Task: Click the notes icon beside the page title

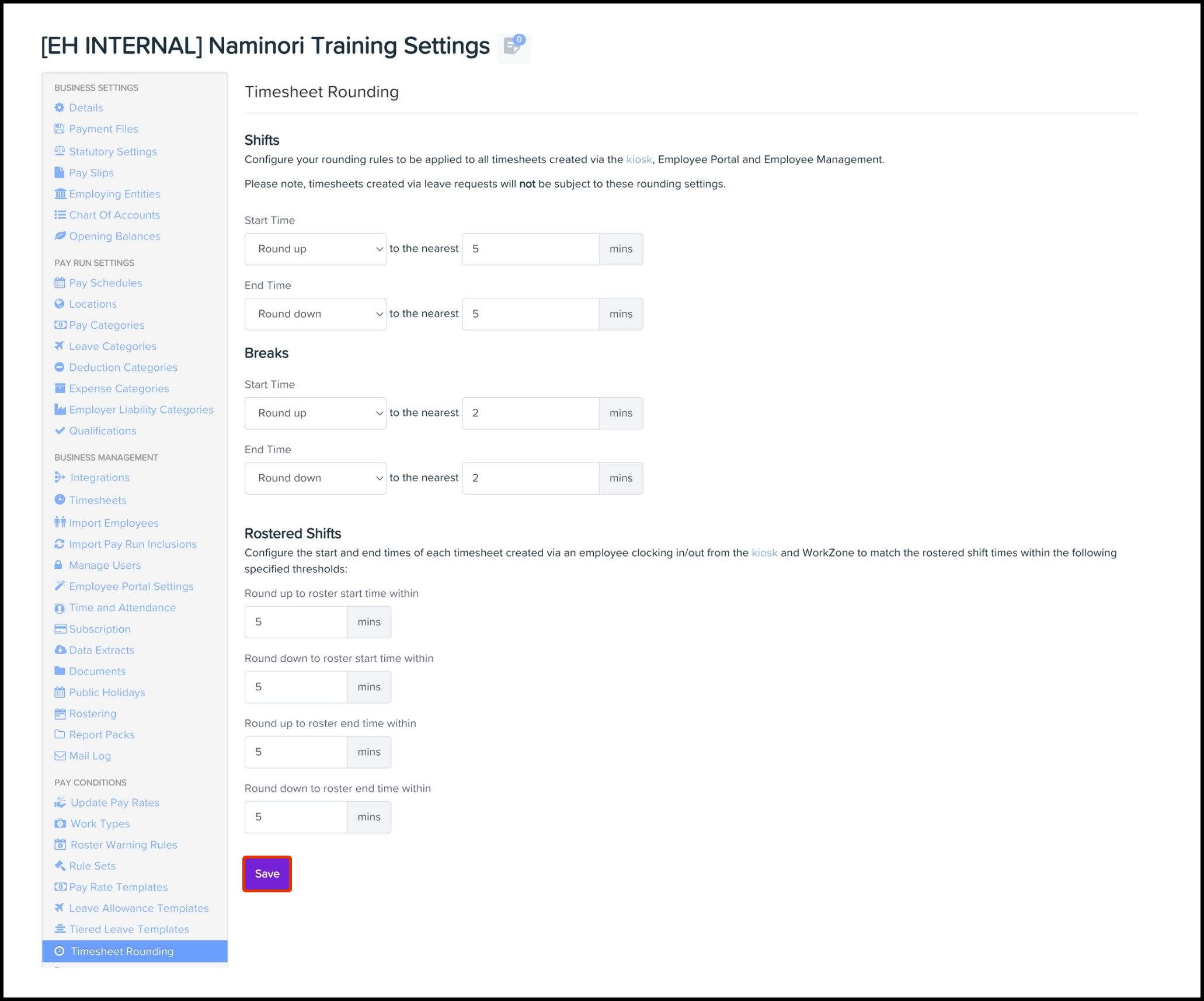Action: tap(513, 46)
